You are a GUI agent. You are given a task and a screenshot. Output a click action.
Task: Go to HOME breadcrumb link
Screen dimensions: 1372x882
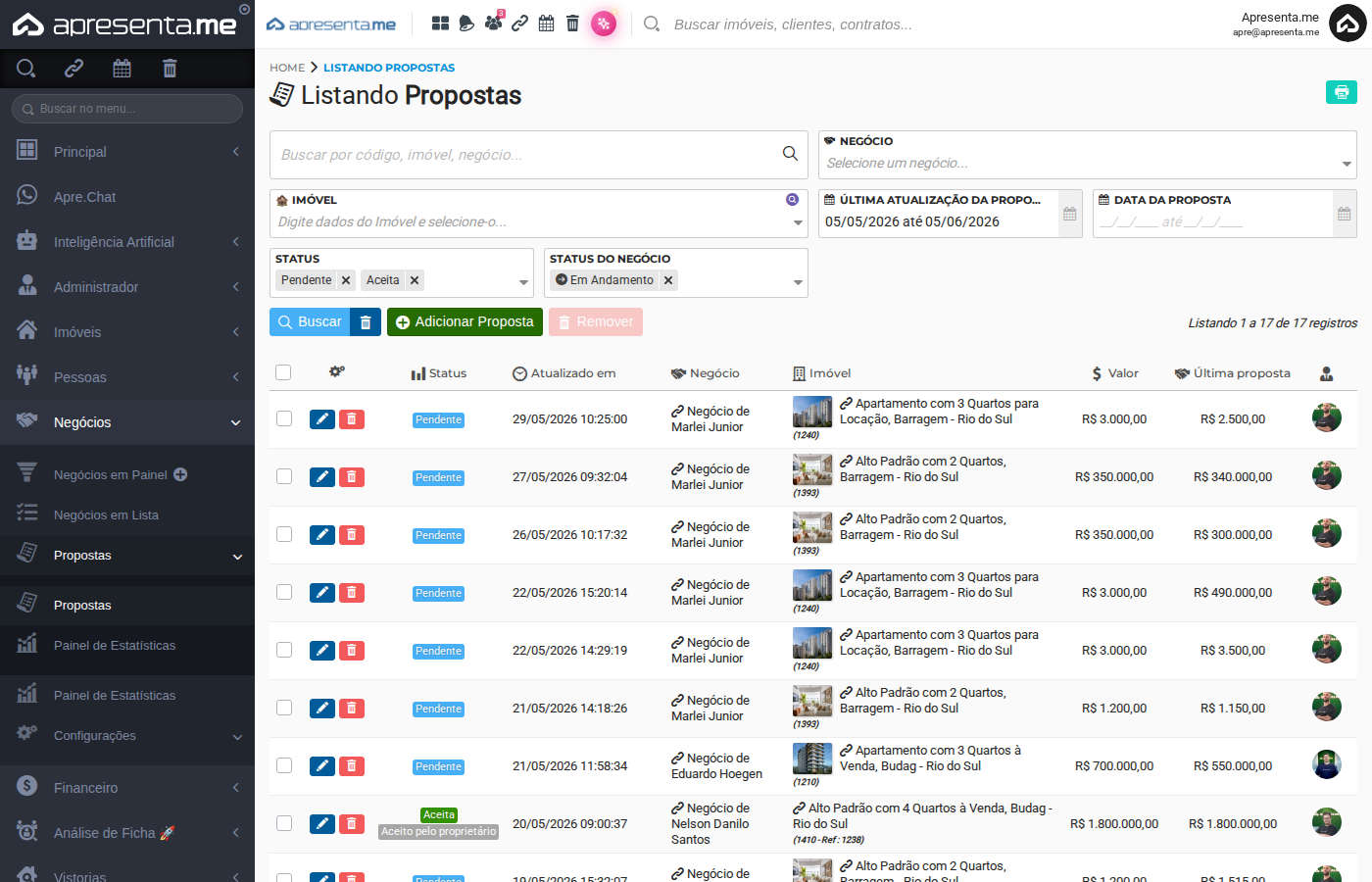tap(287, 68)
